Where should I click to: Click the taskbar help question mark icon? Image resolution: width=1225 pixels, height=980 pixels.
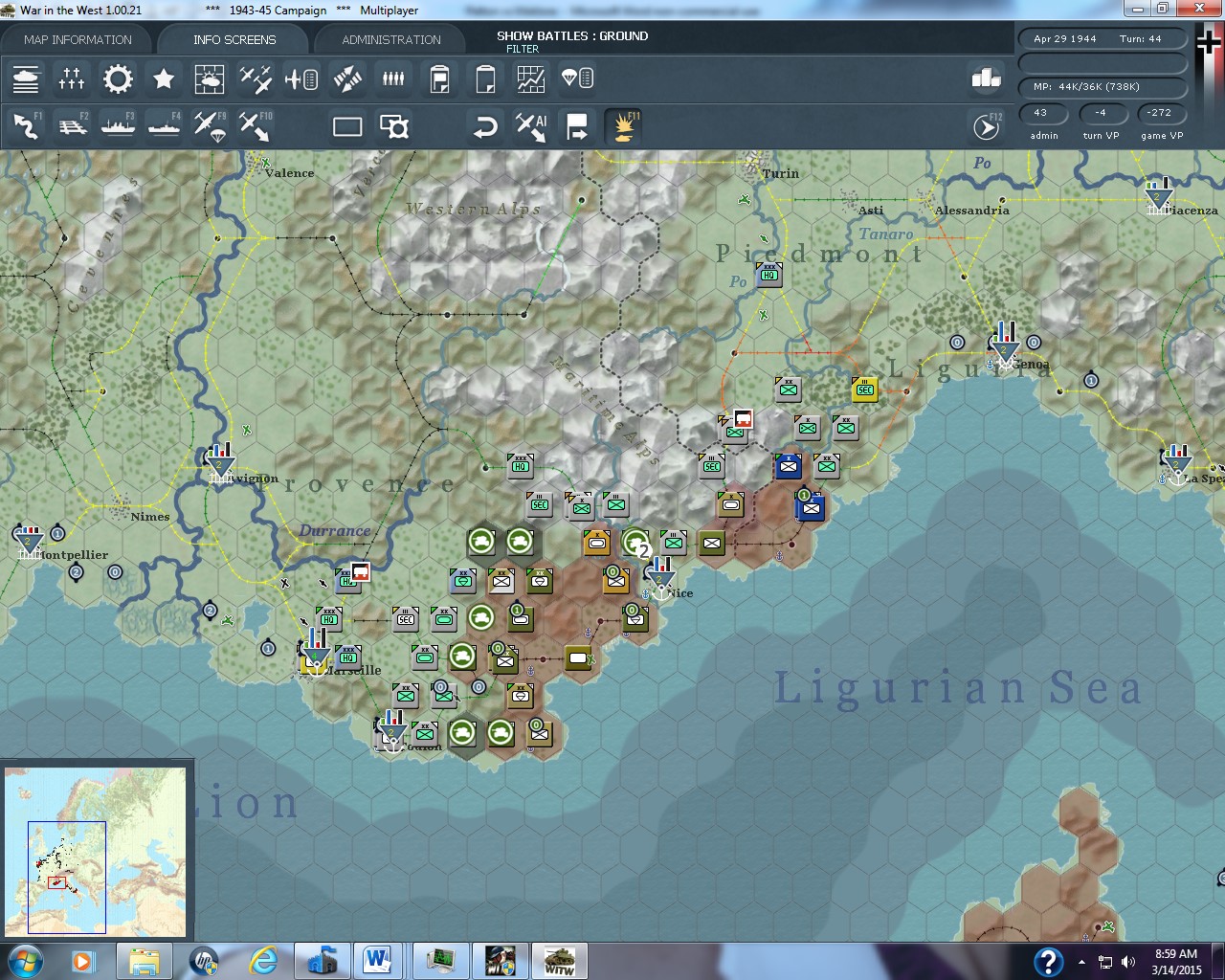coord(1048,962)
